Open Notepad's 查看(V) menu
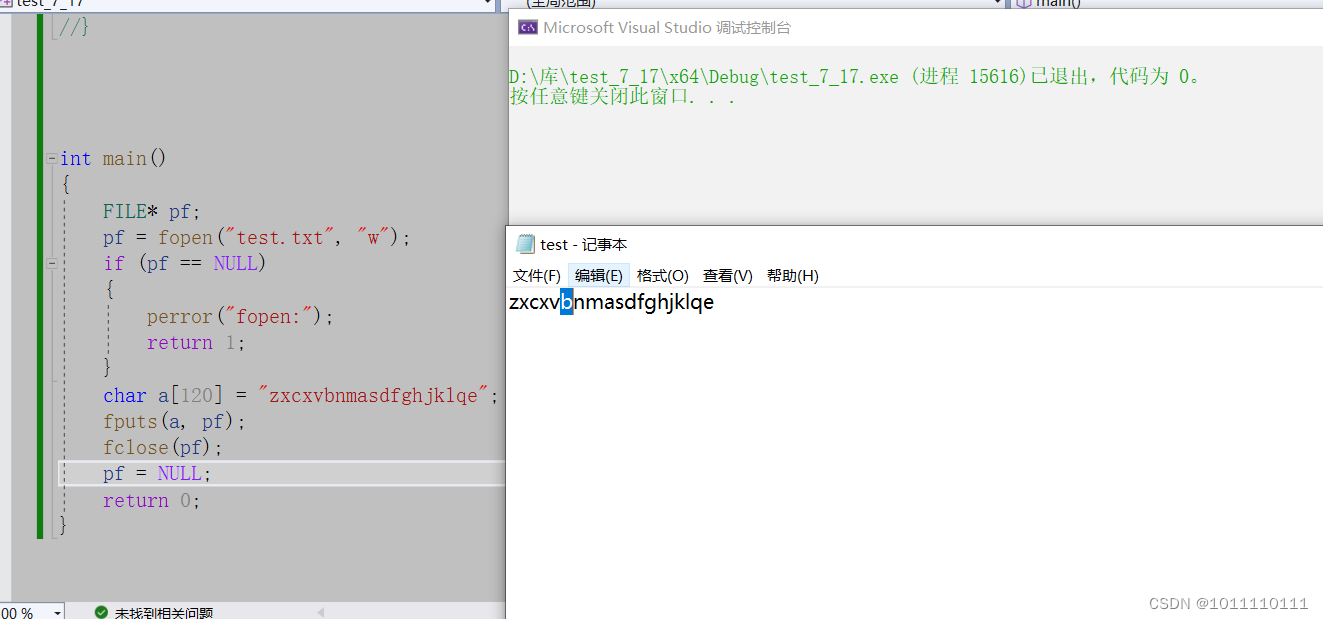Image resolution: width=1323 pixels, height=619 pixels. pos(728,276)
